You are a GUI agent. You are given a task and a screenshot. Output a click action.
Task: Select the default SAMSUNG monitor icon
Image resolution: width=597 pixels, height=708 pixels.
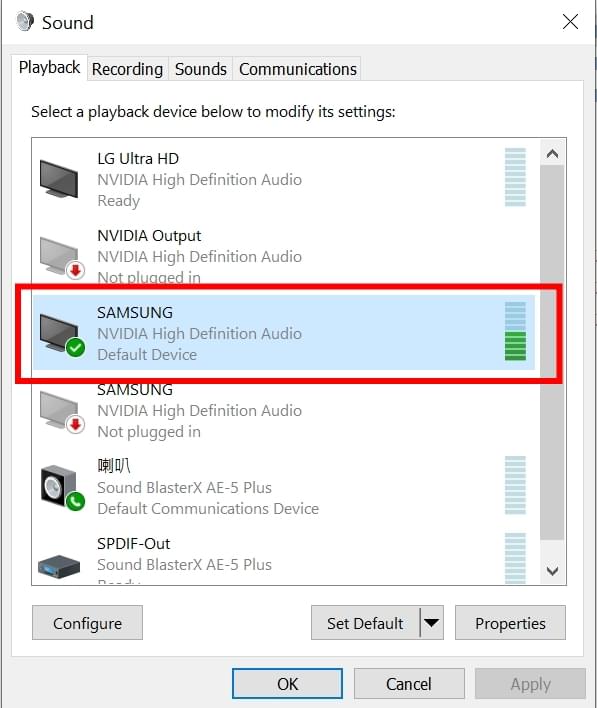pos(61,335)
